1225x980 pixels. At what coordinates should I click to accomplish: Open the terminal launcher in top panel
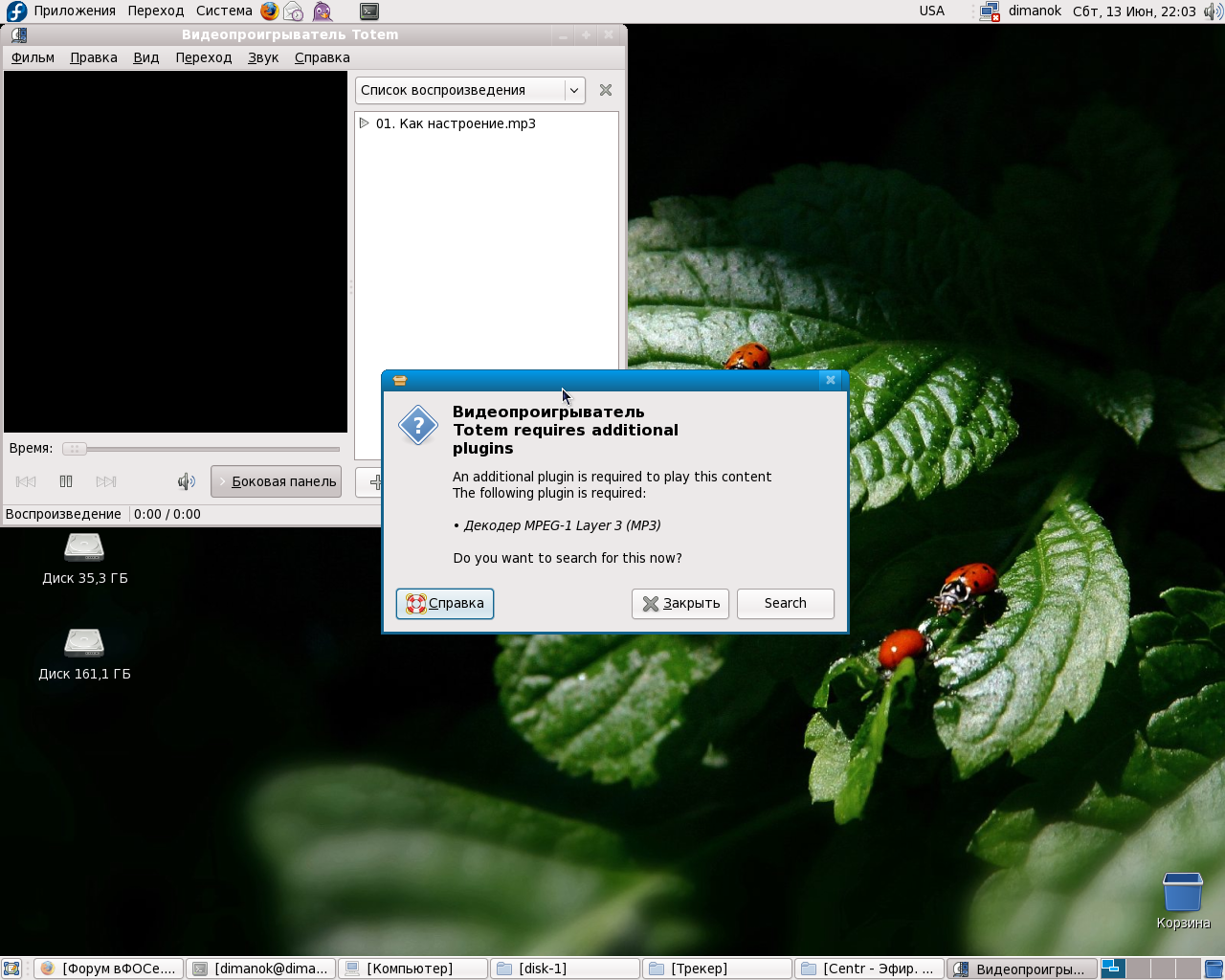pyautogui.click(x=369, y=11)
